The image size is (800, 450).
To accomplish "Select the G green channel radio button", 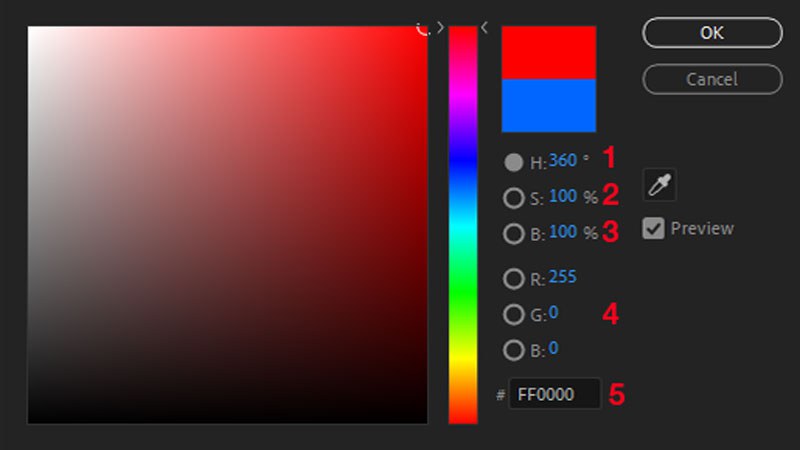I will [514, 315].
